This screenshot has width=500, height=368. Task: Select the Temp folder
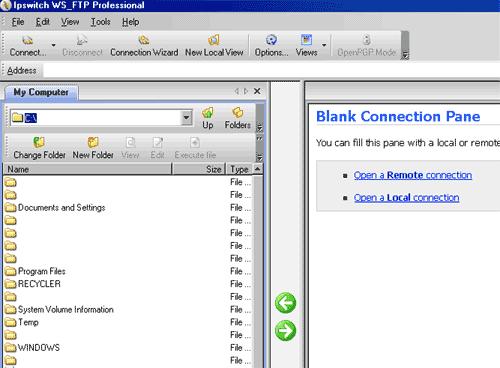pos(28,322)
